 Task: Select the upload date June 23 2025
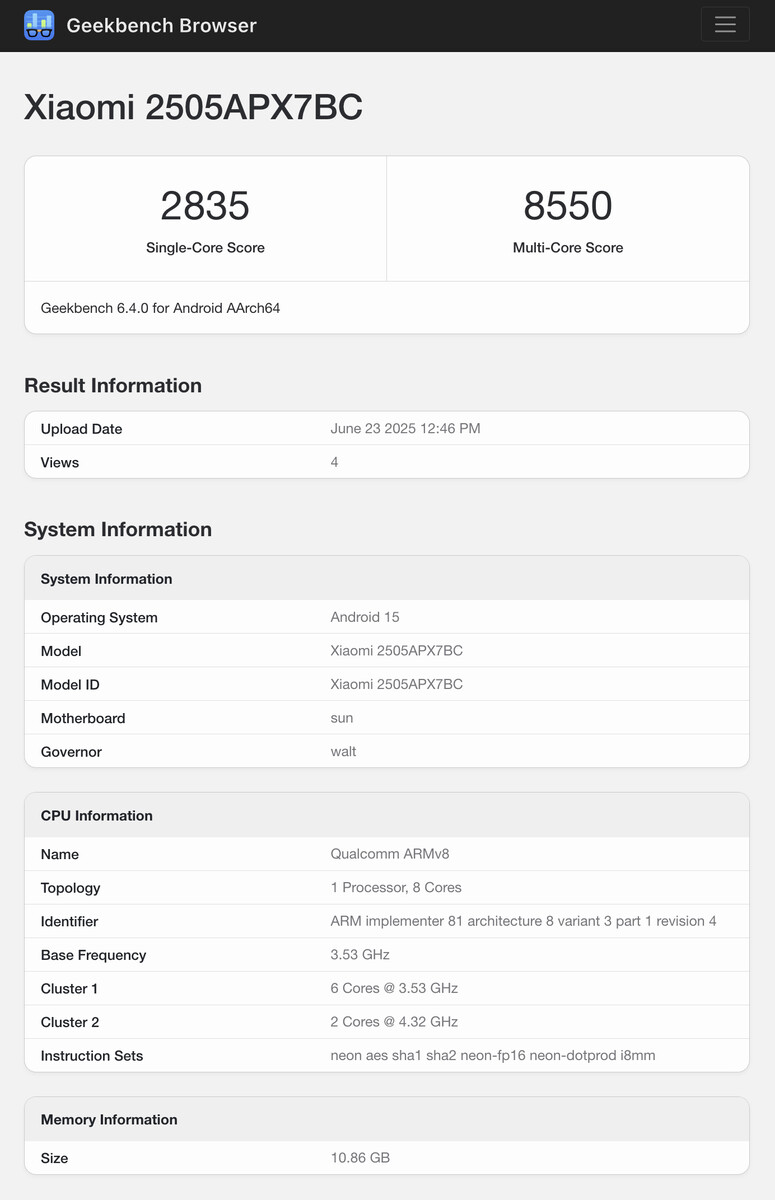click(x=405, y=429)
